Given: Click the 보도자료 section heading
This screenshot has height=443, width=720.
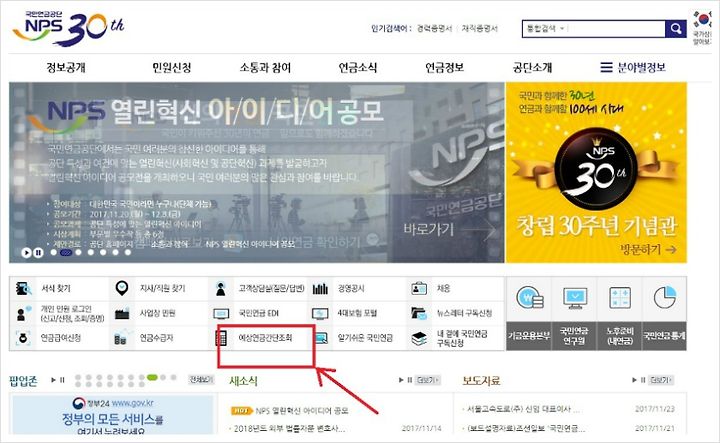Looking at the screenshot, I should (481, 381).
